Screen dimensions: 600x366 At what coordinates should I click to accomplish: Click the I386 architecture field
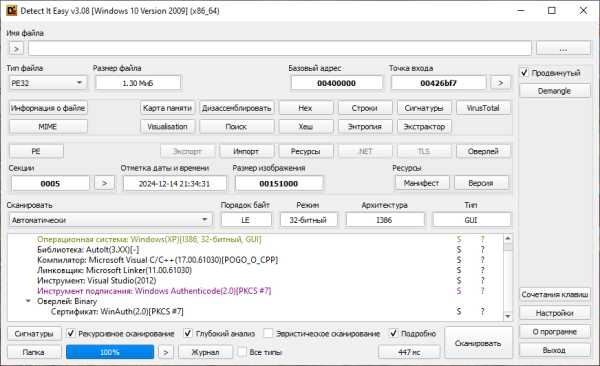coord(385,220)
